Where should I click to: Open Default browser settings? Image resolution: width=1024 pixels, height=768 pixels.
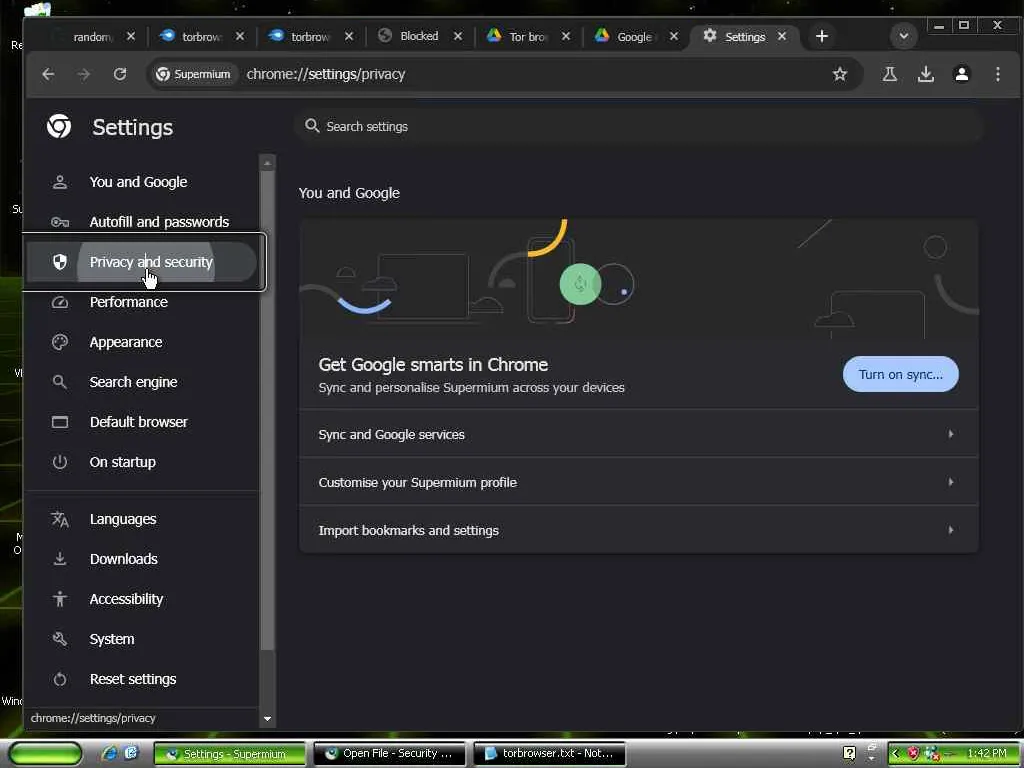[x=138, y=423]
